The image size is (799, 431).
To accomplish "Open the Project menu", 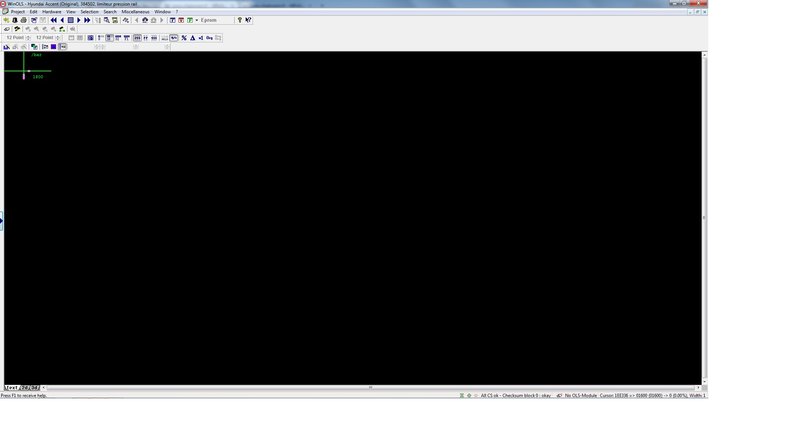I will [x=18, y=11].
